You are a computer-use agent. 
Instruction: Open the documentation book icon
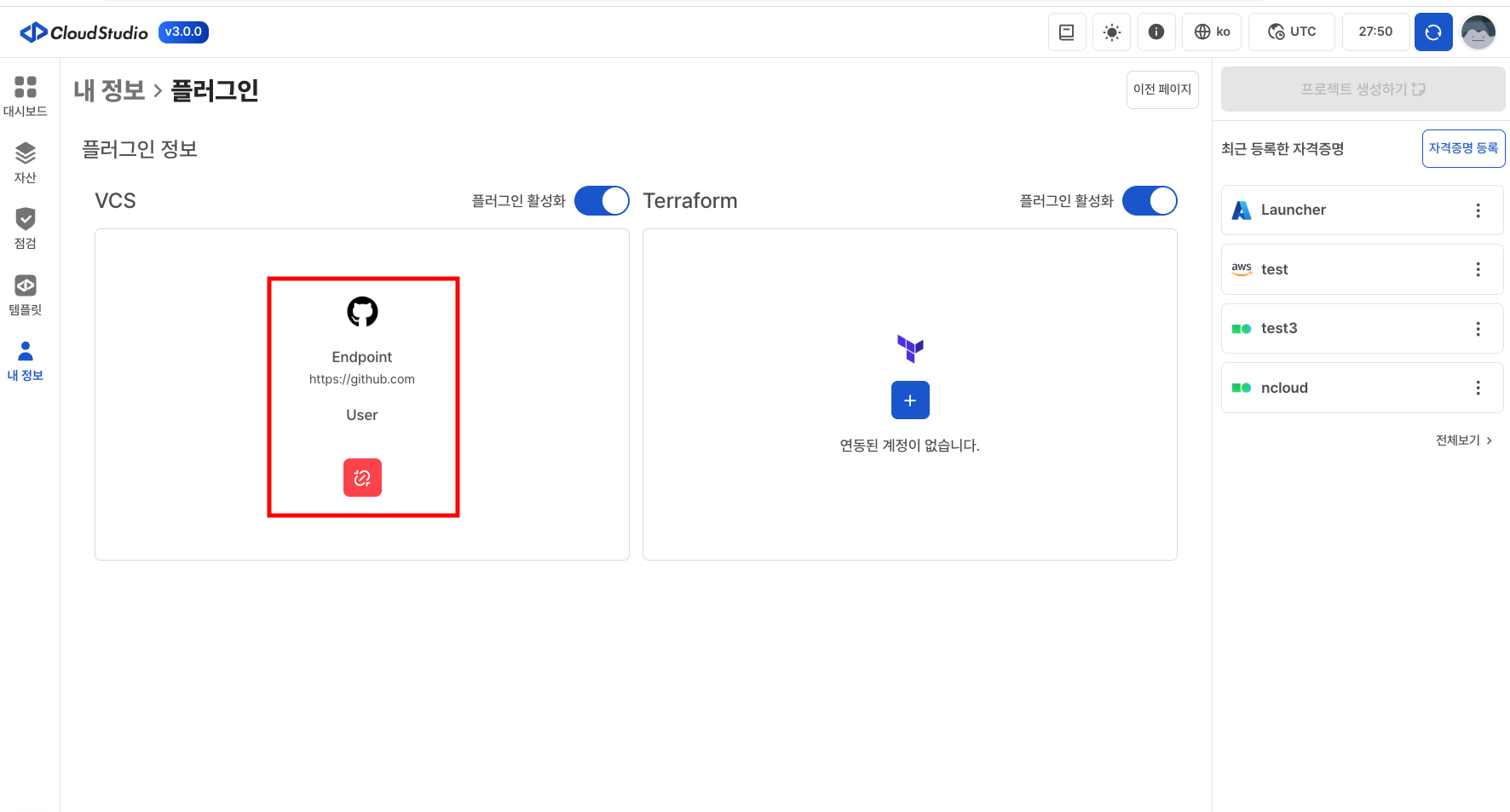coord(1066,32)
